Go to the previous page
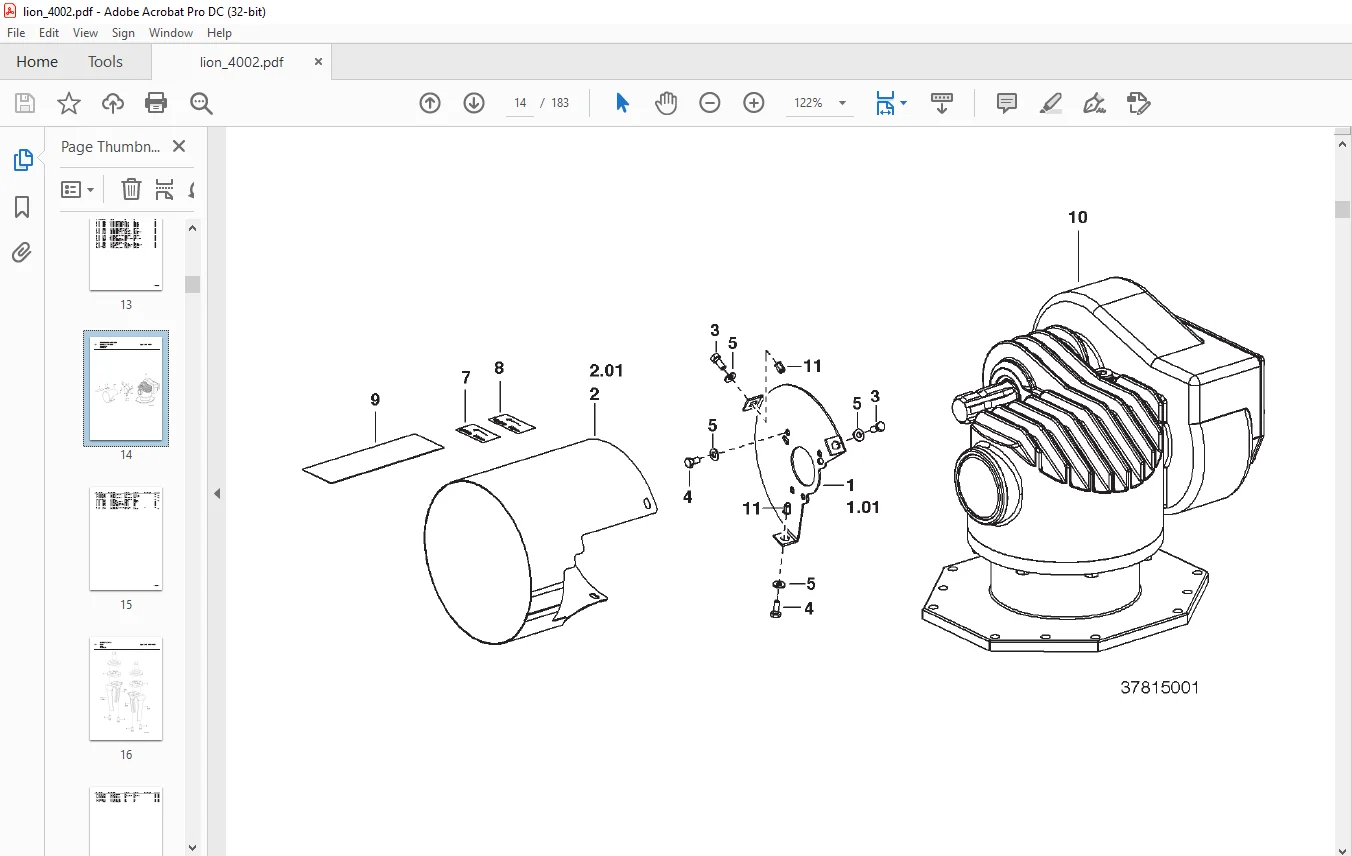The width and height of the screenshot is (1352, 856). [x=430, y=103]
